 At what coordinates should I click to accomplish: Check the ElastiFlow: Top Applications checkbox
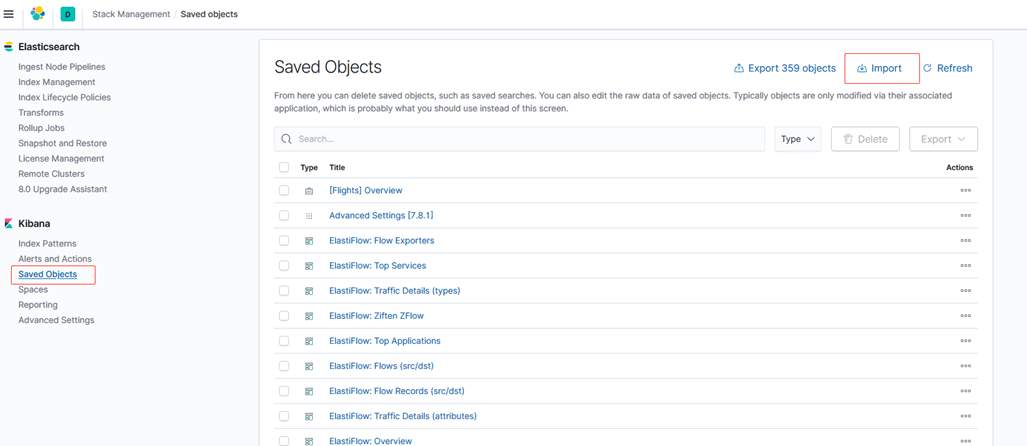[x=284, y=341]
